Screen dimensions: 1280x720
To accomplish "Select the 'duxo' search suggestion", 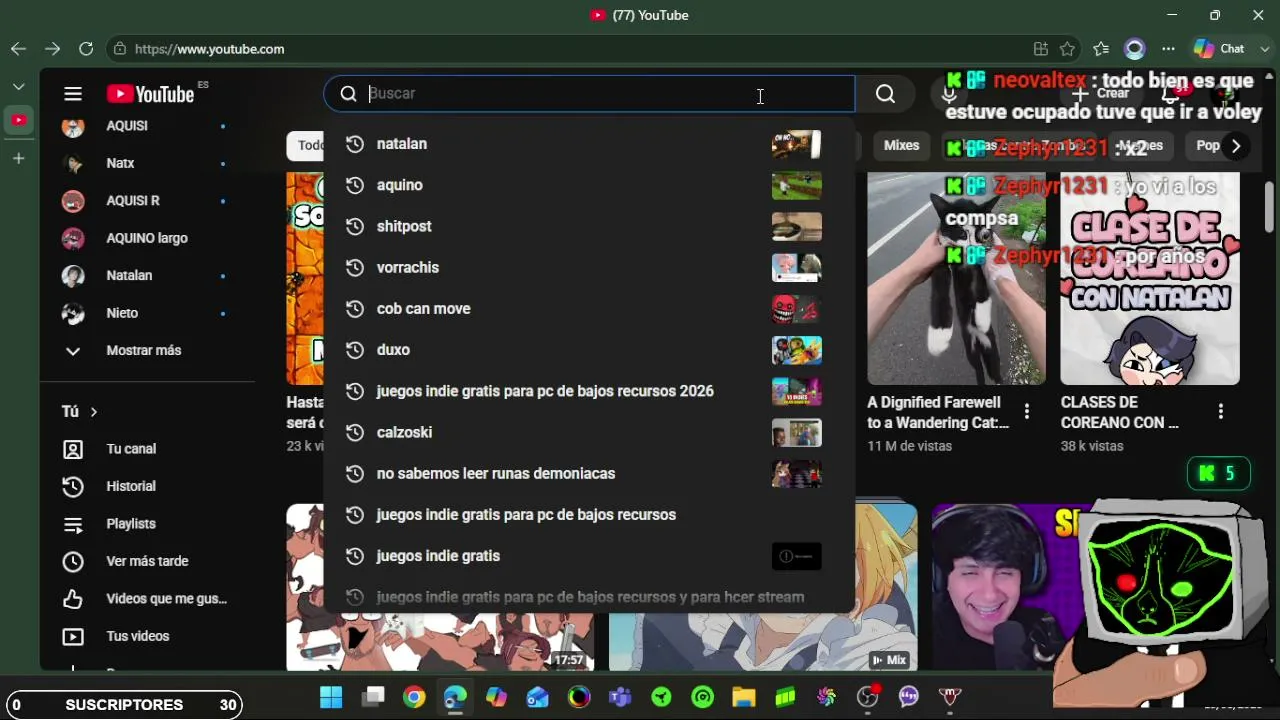I will tap(589, 350).
